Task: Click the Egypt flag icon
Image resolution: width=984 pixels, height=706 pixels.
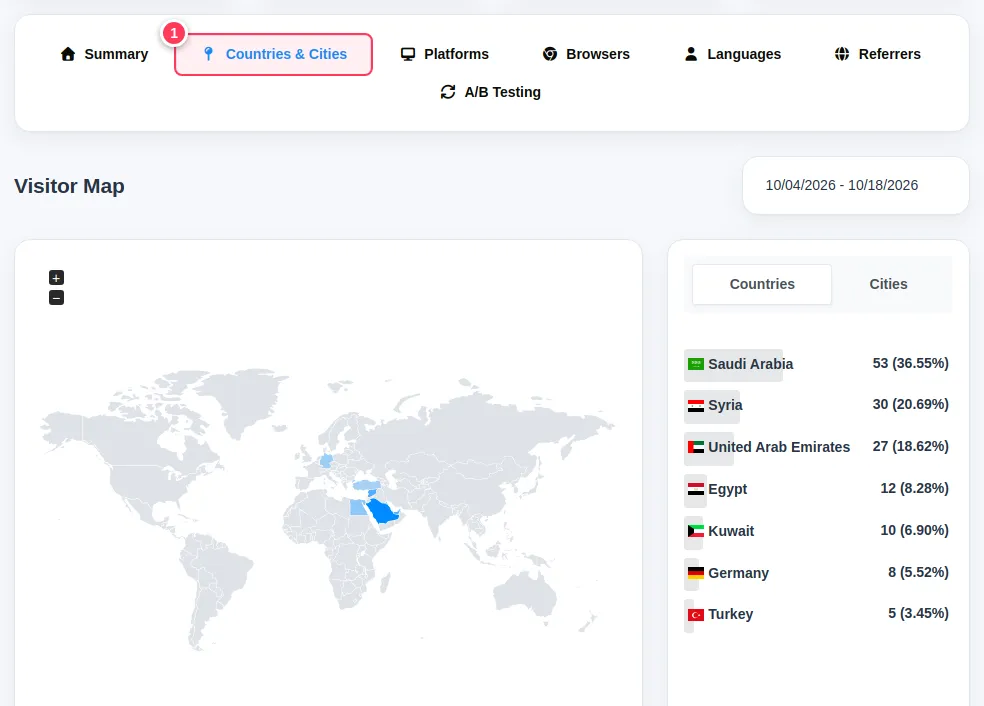Action: coord(696,489)
